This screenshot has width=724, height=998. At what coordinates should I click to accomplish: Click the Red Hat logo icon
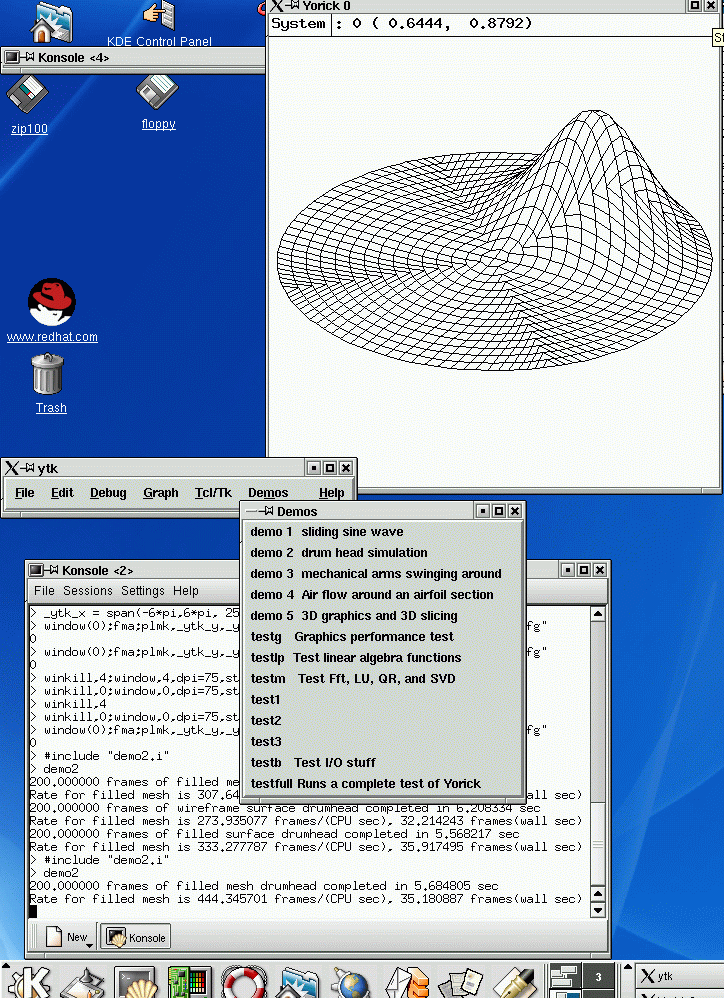[x=52, y=303]
